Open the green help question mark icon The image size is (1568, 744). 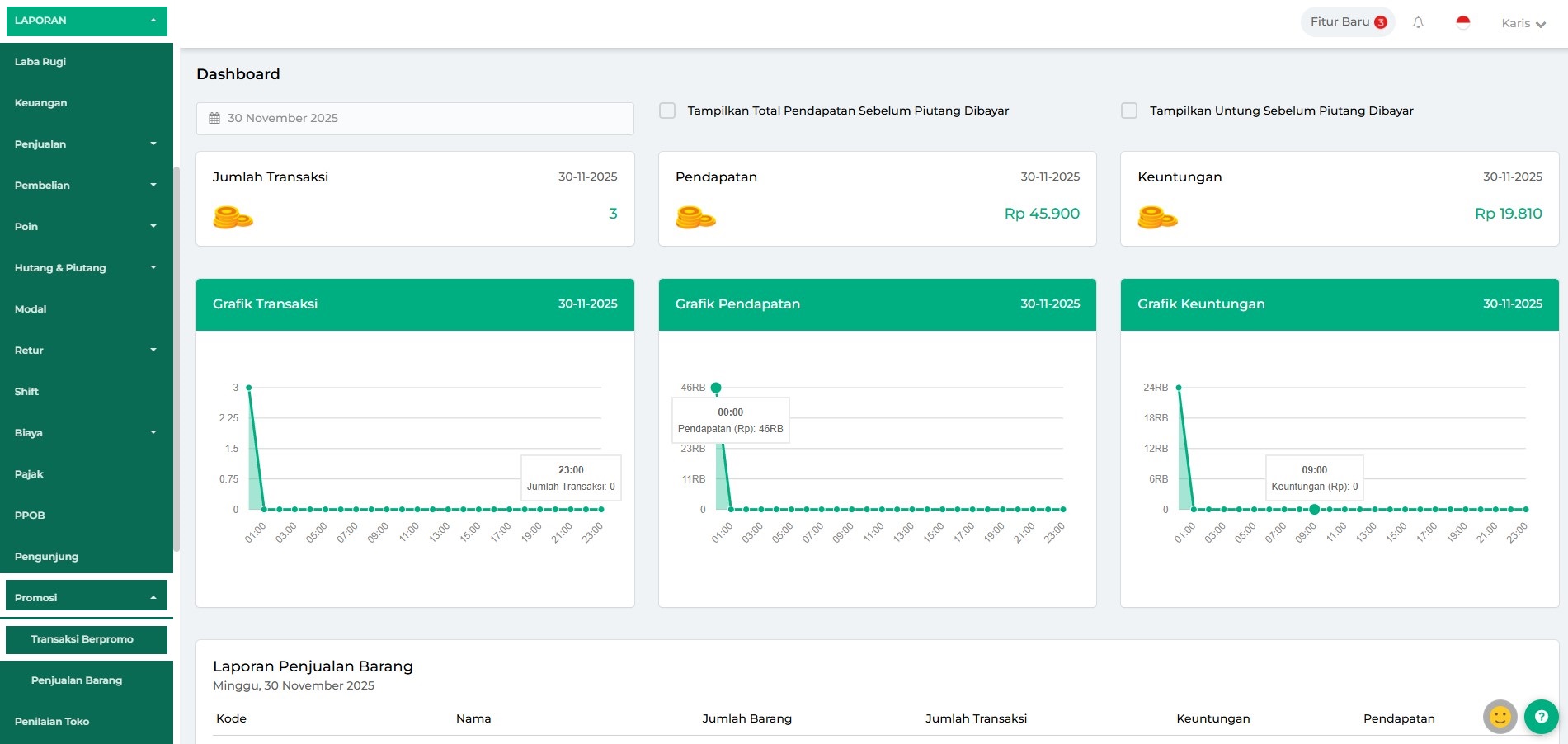[x=1541, y=717]
